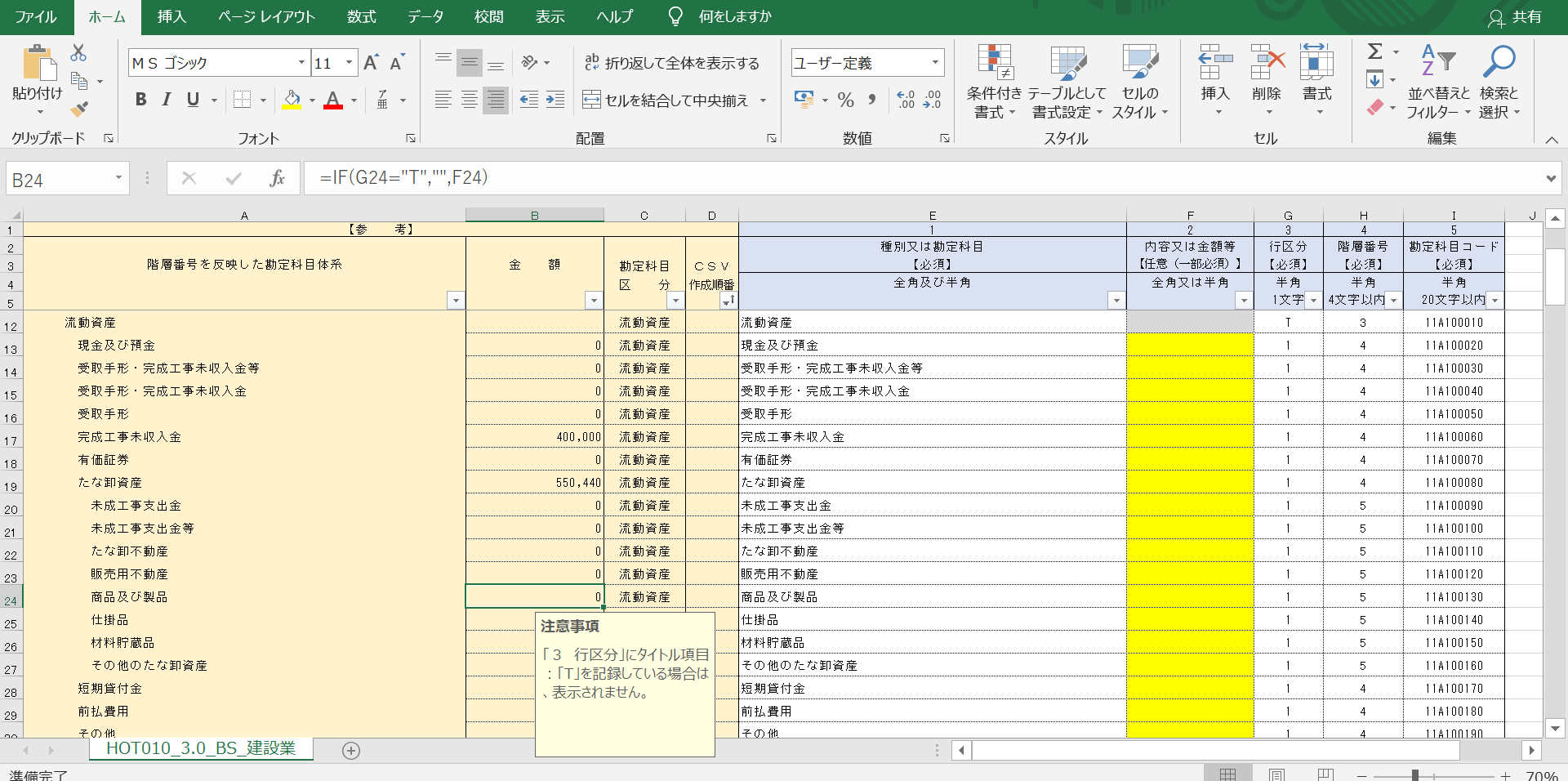Click the Format cells (書式) button
The image size is (1568, 781).
coord(1316,80)
